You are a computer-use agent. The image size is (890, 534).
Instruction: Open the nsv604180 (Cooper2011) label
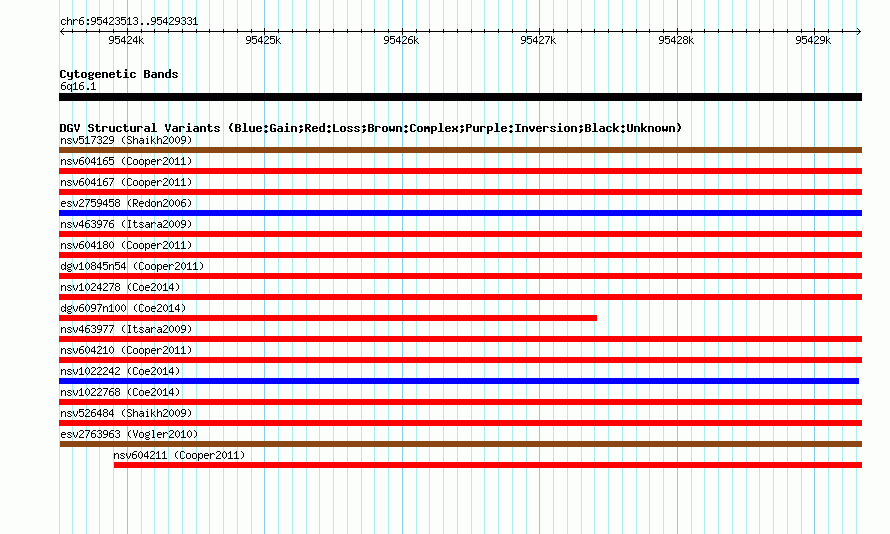tap(126, 245)
